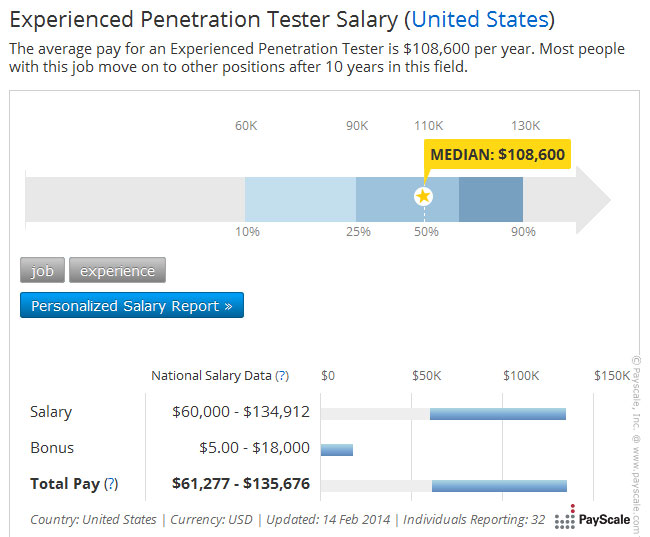Click the yellow MEDIAN: $108,600 callout

pos(497,154)
